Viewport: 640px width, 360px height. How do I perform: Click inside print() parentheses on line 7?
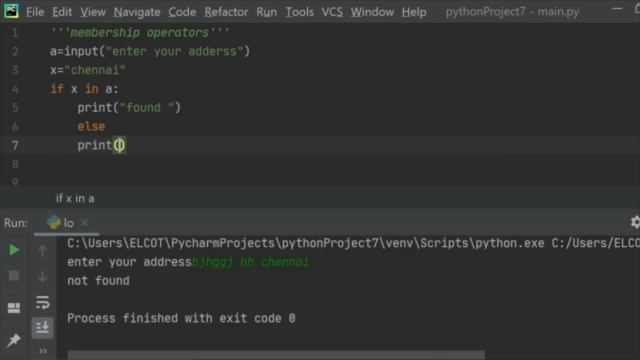pos(119,145)
